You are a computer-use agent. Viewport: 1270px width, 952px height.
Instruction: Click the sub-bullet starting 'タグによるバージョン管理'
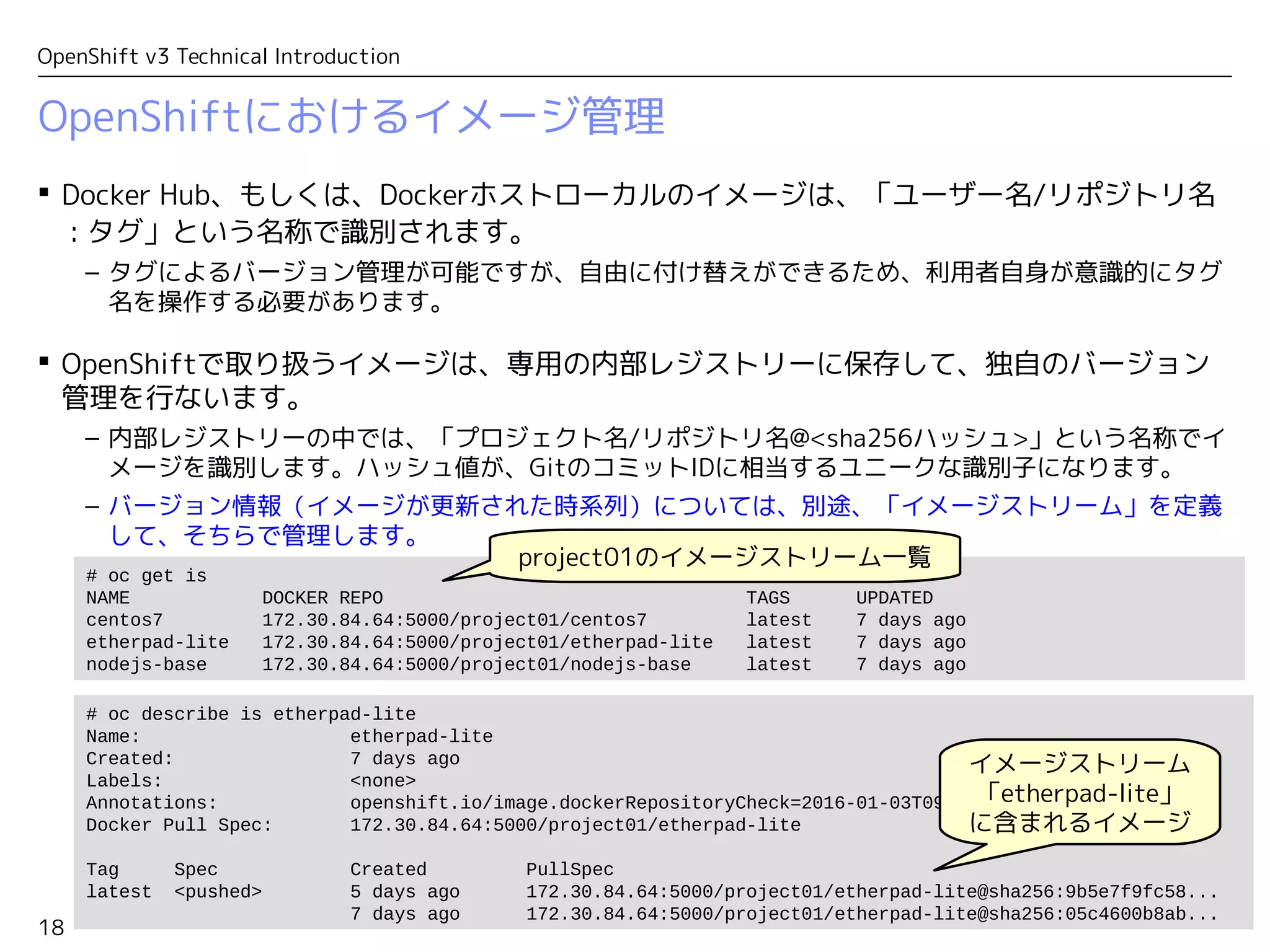pyautogui.click(x=665, y=286)
